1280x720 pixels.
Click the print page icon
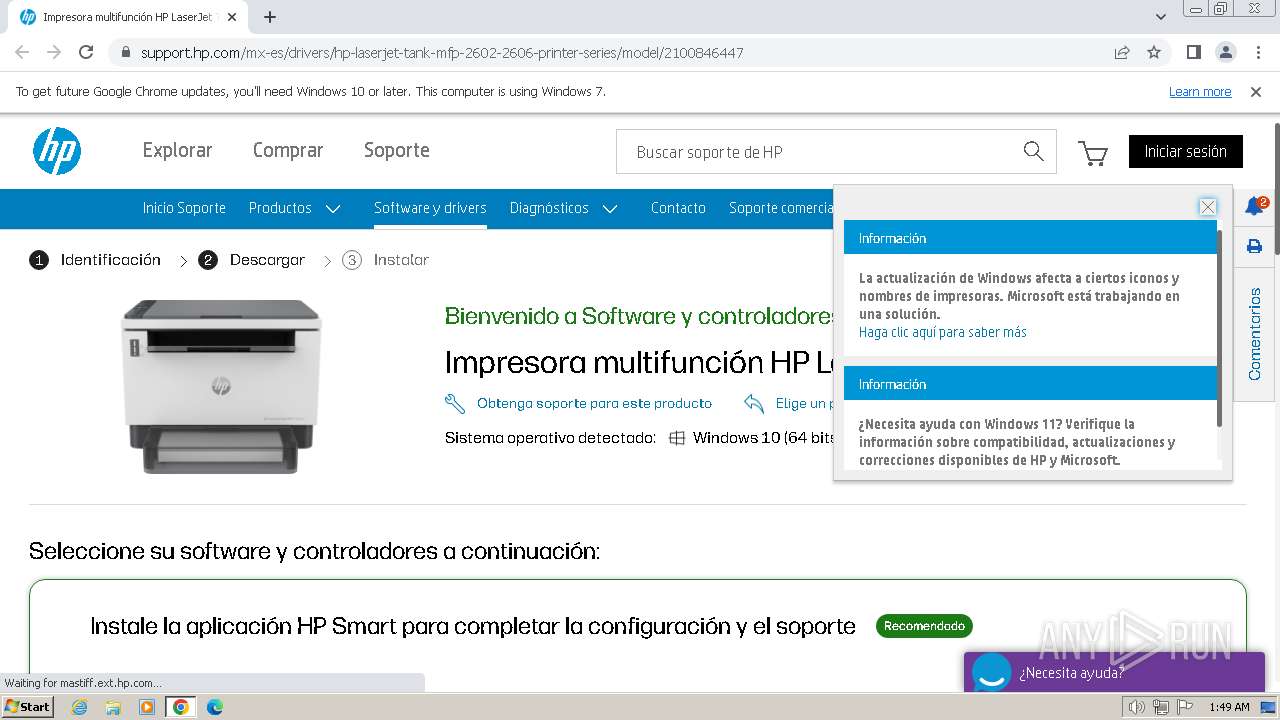[x=1254, y=246]
